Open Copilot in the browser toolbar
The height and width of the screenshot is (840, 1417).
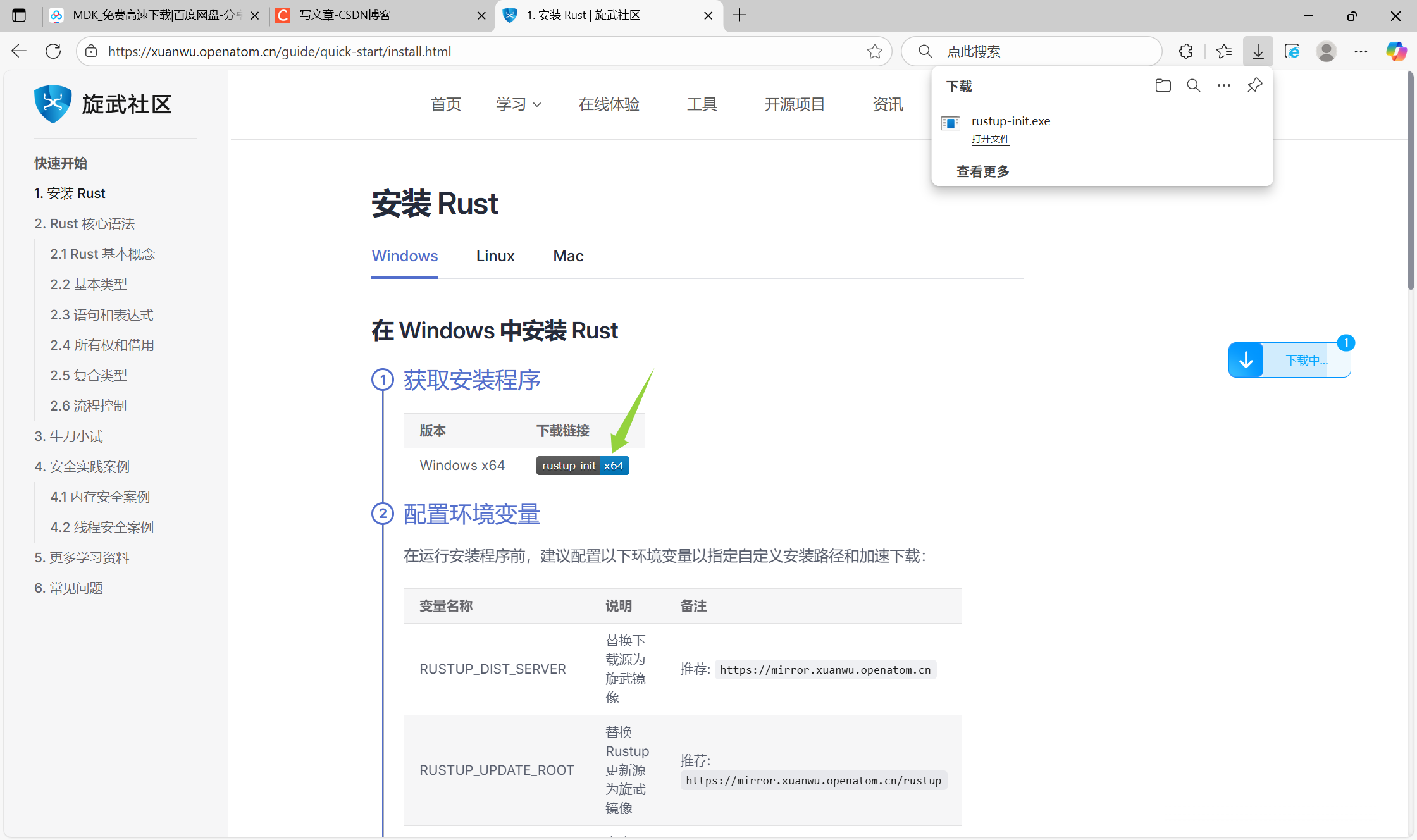1396,51
